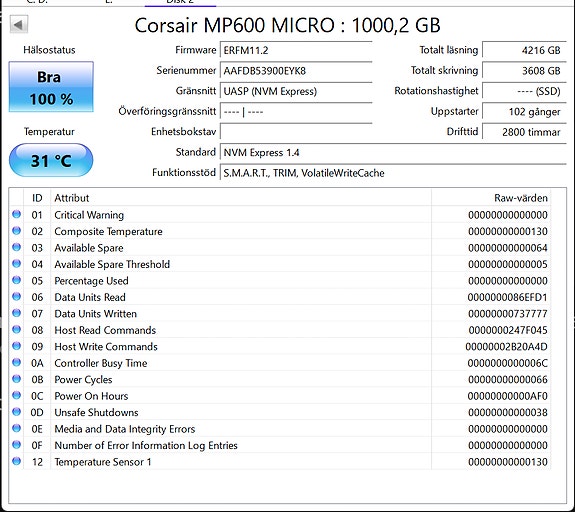
Task: Select Number of Error Information Log Entries text
Action: [x=146, y=445]
